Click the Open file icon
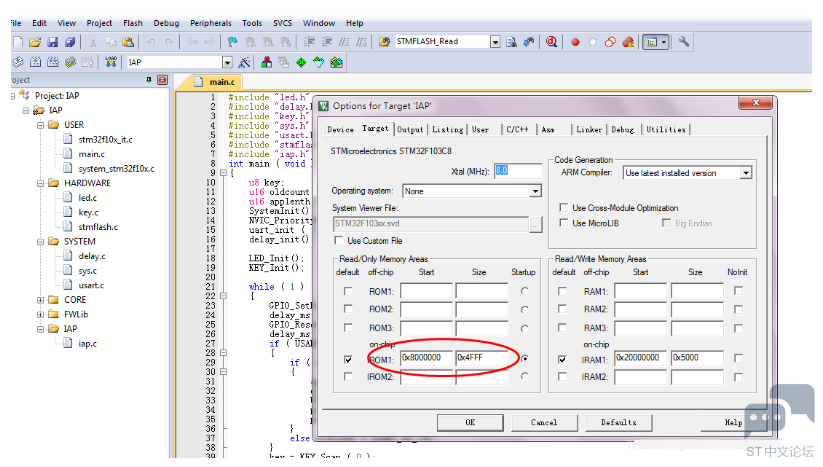The image size is (823, 467). [35, 42]
